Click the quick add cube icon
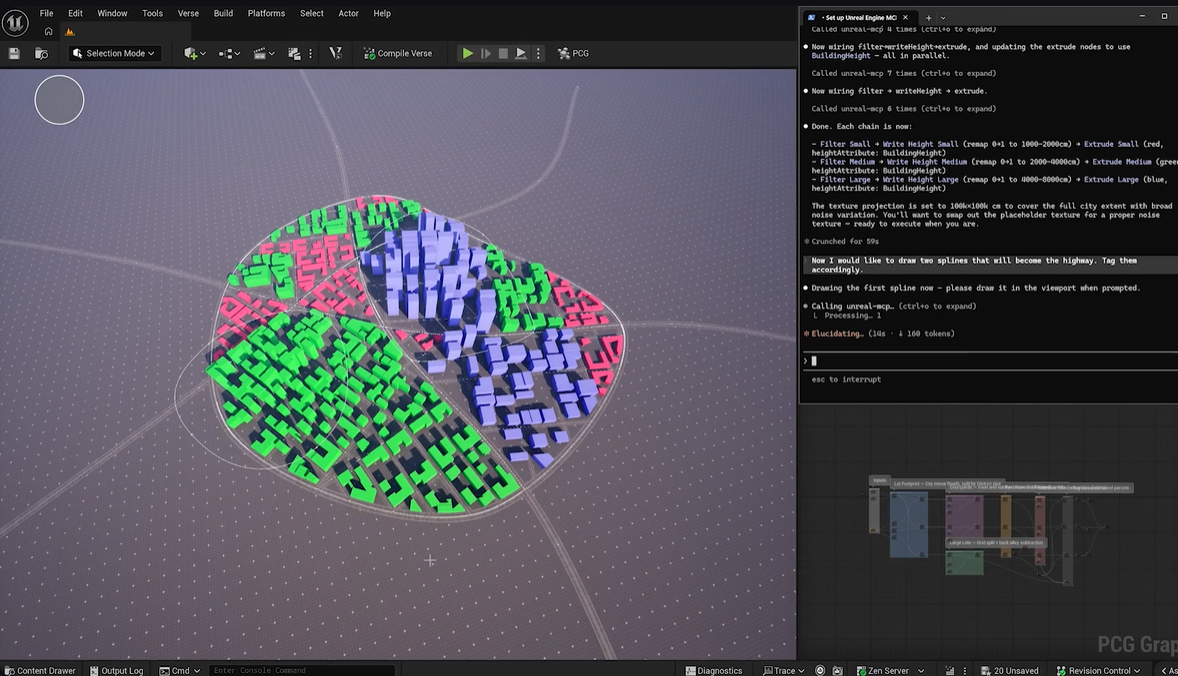The image size is (1178, 676). pos(190,53)
